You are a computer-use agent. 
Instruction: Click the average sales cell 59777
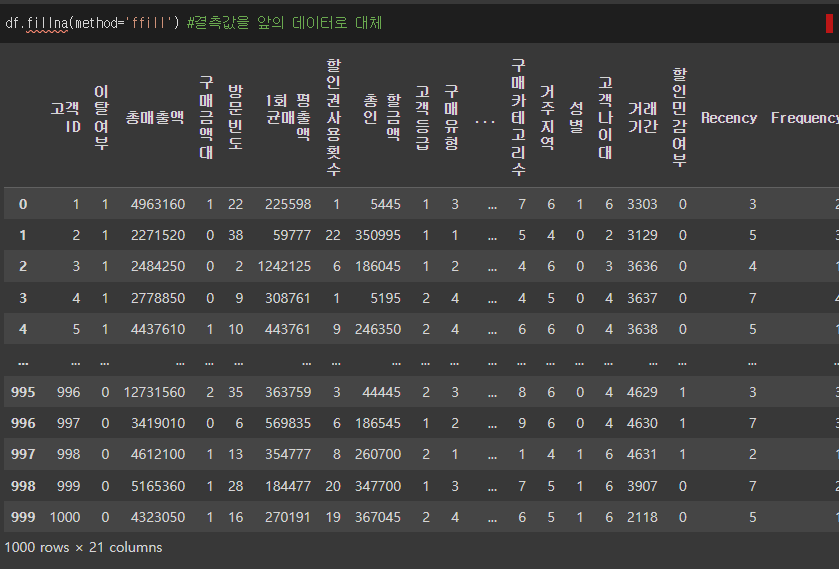click(292, 235)
